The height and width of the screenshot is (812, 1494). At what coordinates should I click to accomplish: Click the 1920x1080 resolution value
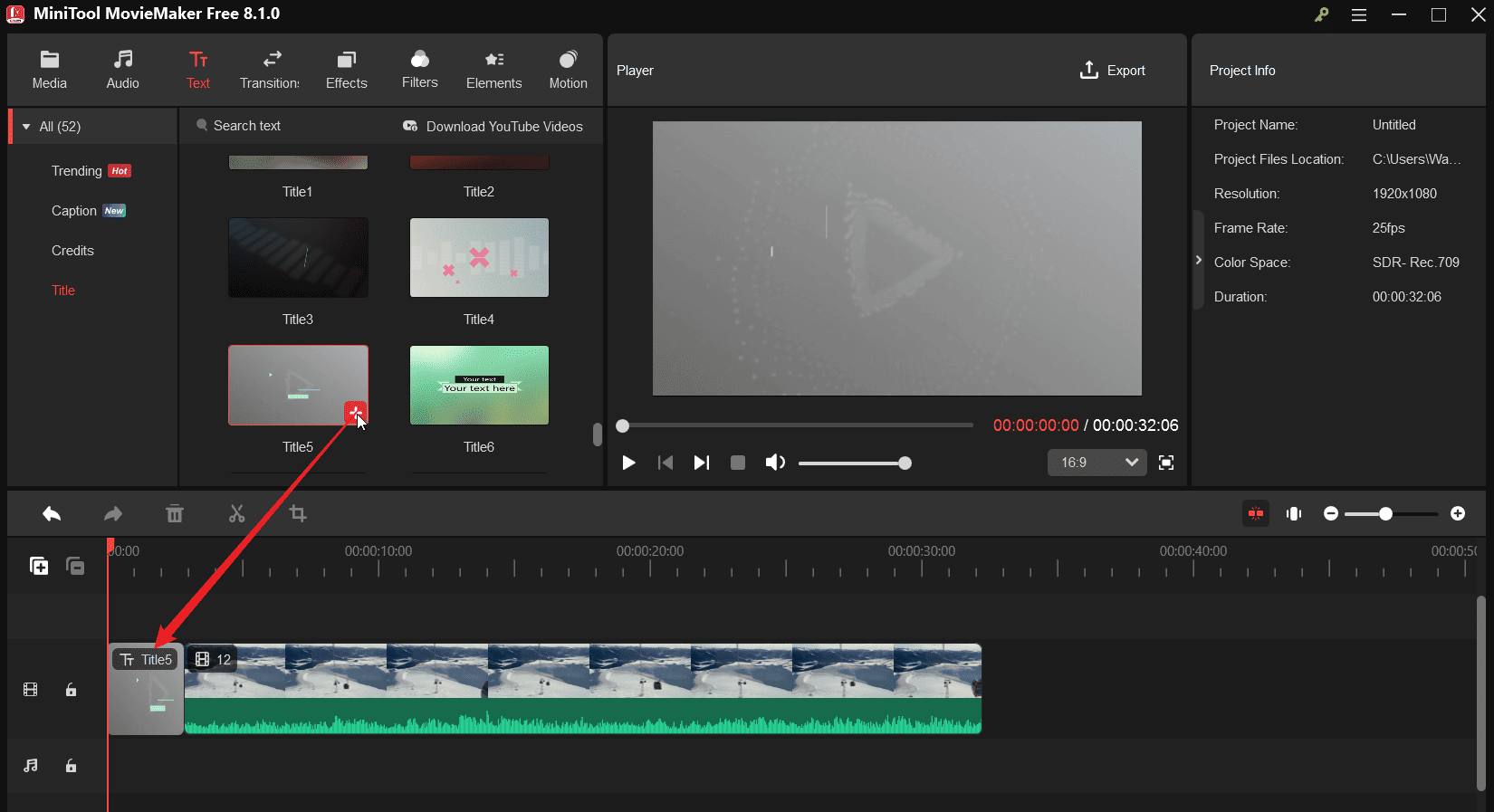(x=1404, y=194)
